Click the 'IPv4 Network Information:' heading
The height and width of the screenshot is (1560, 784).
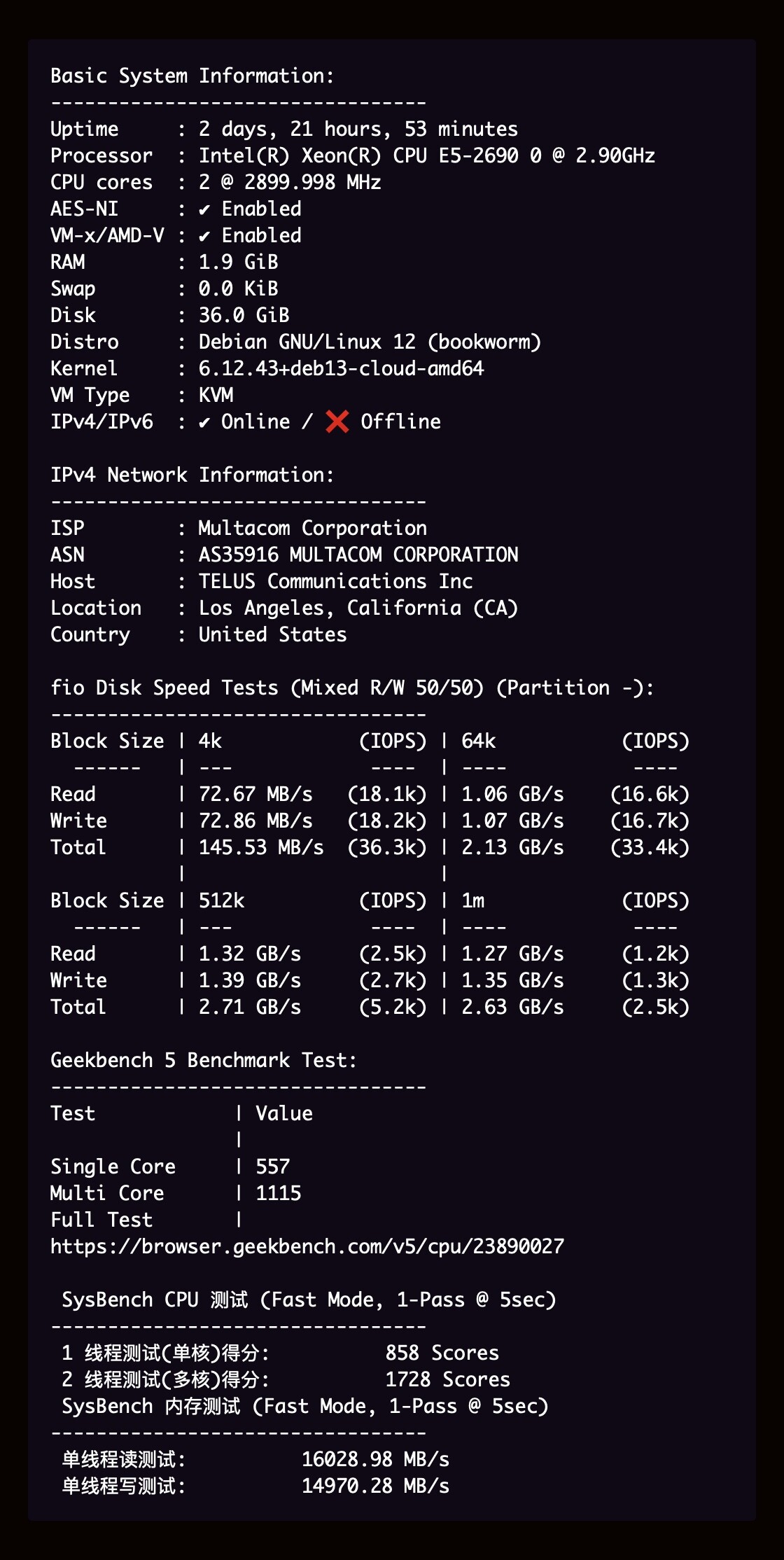(192, 475)
